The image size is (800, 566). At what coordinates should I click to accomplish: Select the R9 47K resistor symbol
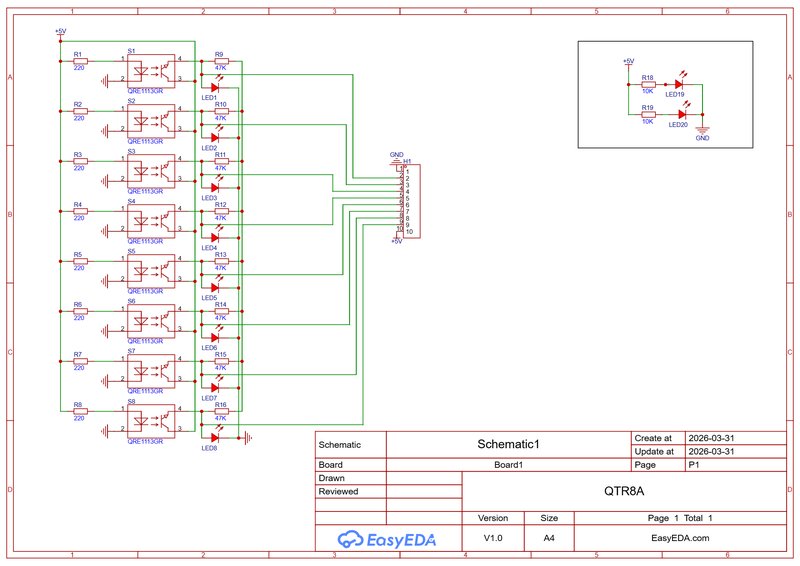click(x=221, y=61)
